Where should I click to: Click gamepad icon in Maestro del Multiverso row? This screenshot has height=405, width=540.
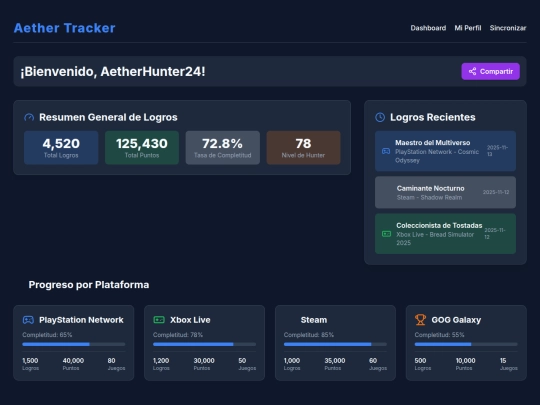click(386, 151)
